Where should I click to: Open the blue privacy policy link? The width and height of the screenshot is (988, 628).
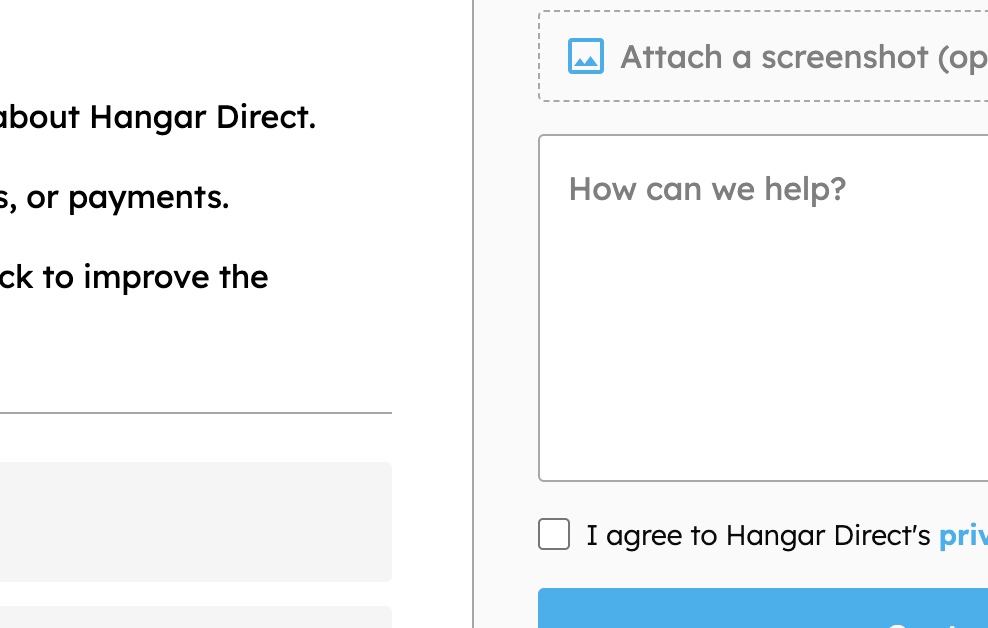963,536
